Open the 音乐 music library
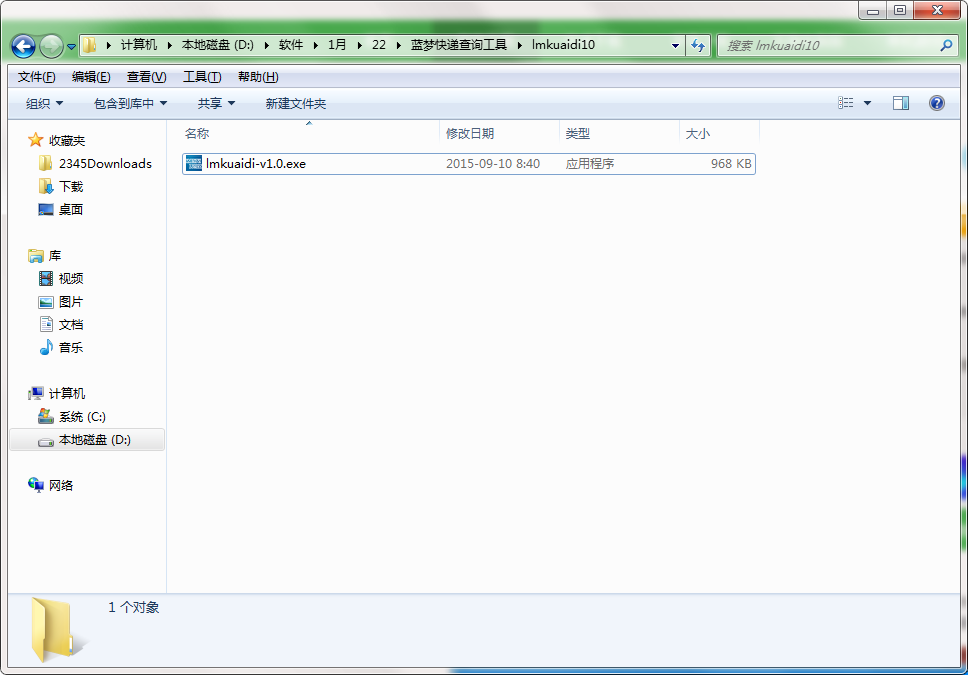Image resolution: width=968 pixels, height=675 pixels. [x=70, y=348]
